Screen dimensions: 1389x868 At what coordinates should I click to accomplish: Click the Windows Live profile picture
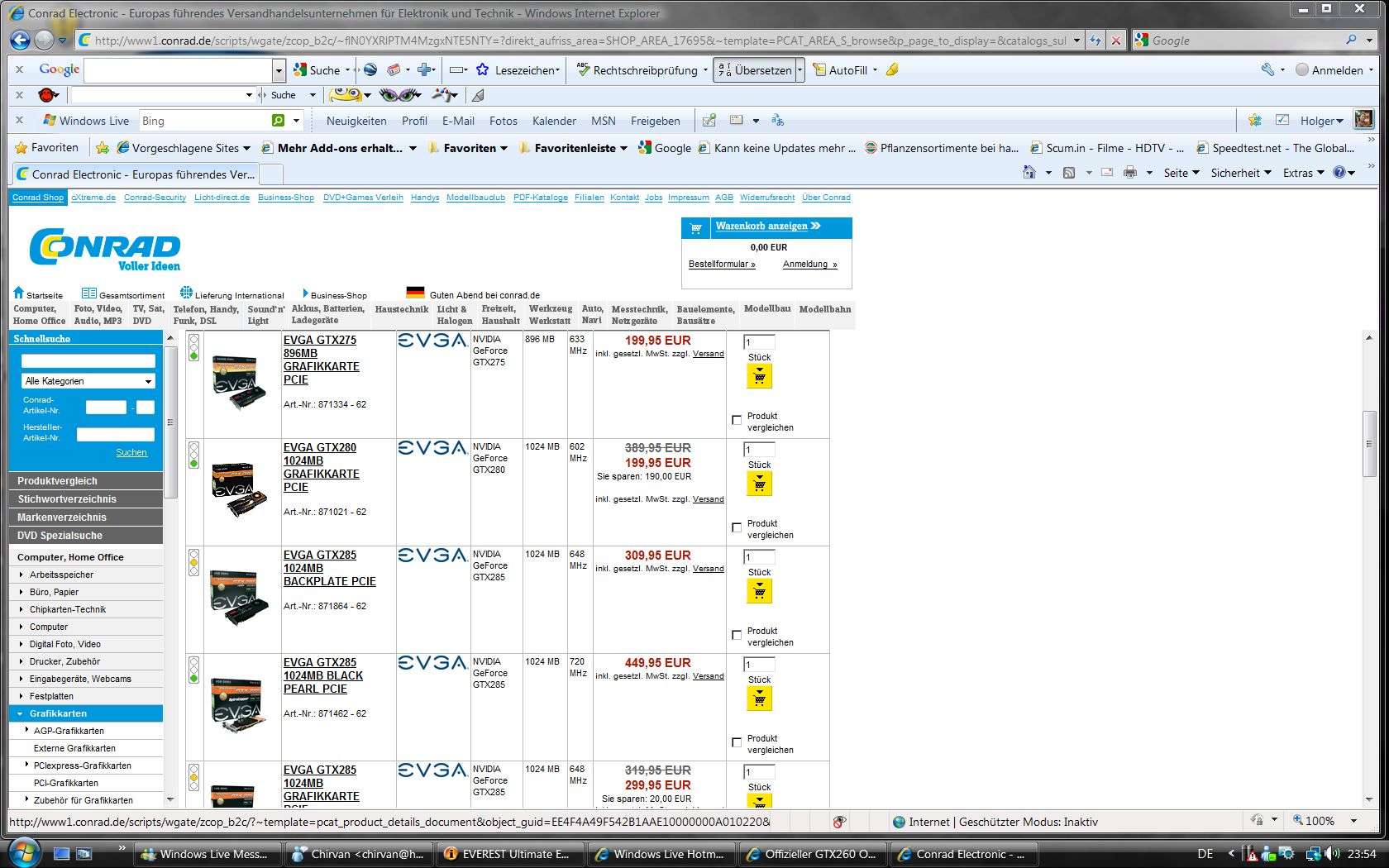point(1363,120)
